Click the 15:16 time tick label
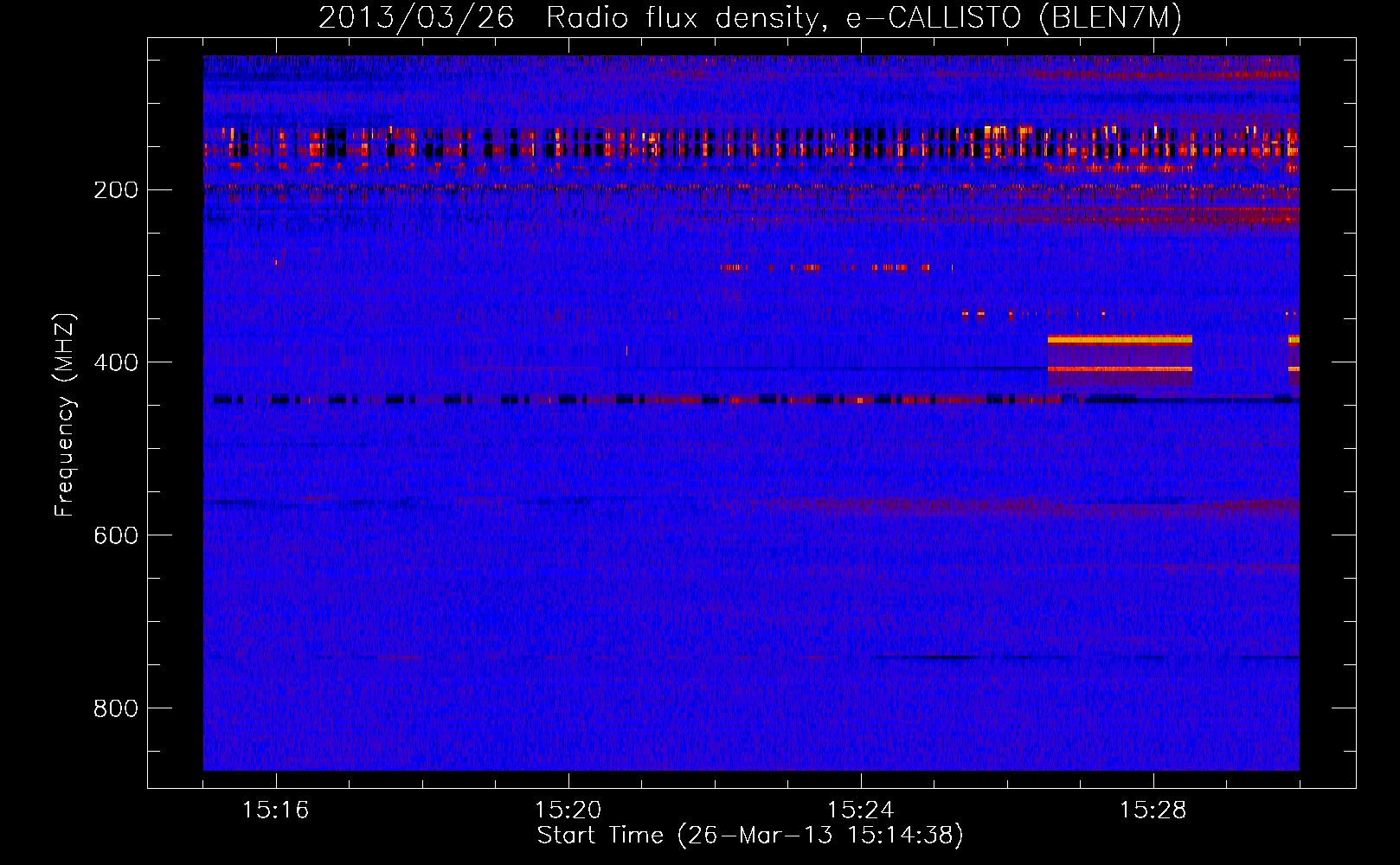The image size is (1400, 865). [276, 810]
